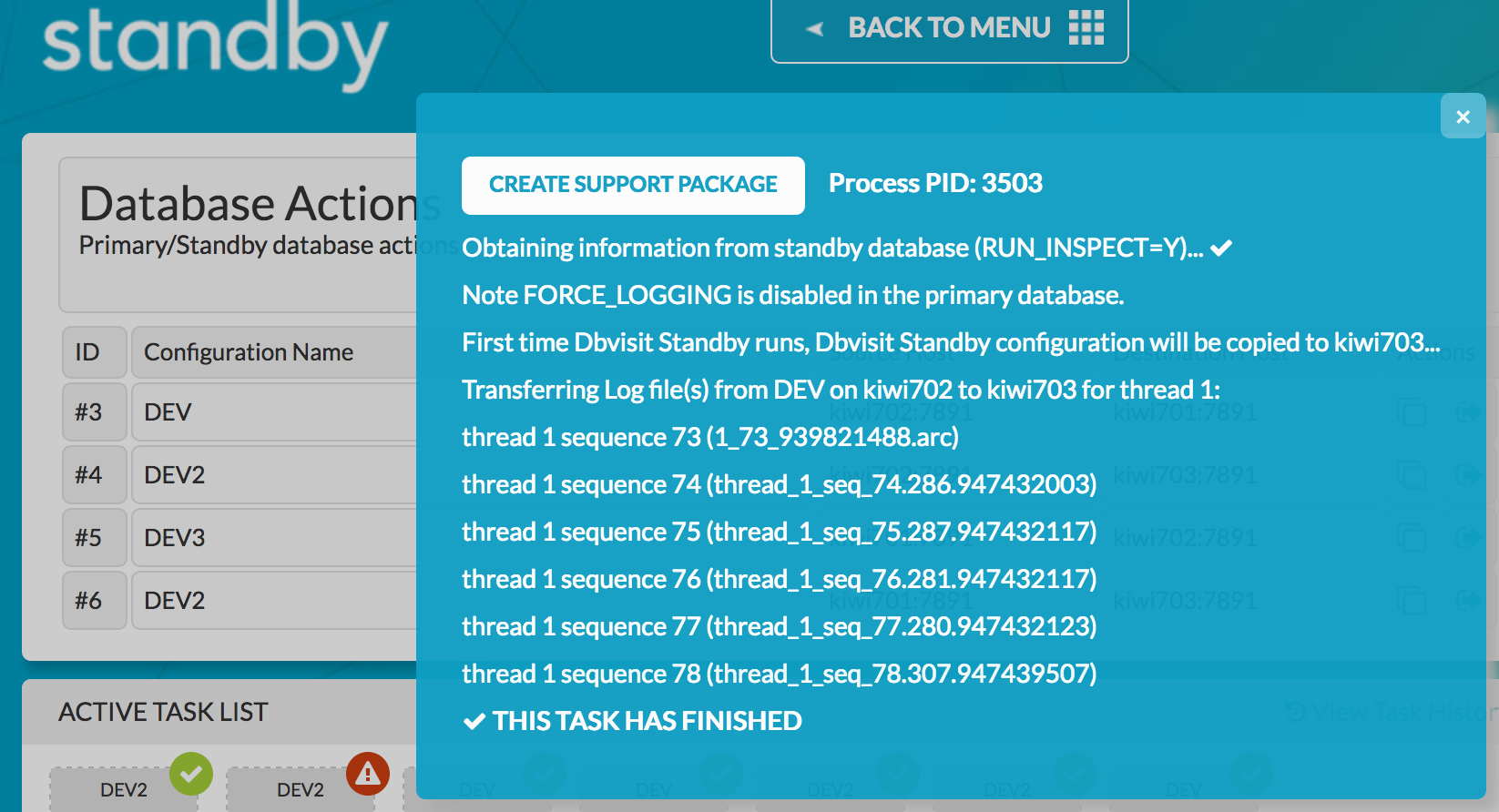Close the process log dialog
This screenshot has width=1499, height=812.
[x=1463, y=117]
